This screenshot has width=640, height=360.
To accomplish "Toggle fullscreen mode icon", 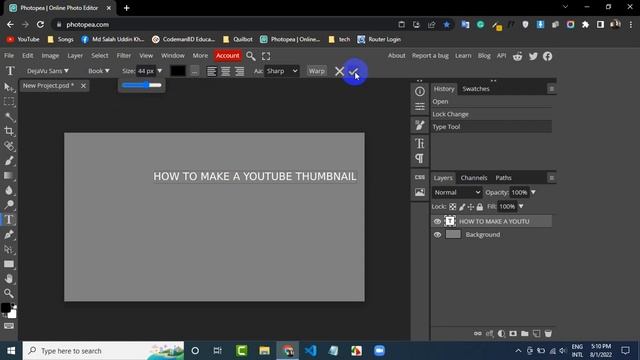I will tap(266, 56).
